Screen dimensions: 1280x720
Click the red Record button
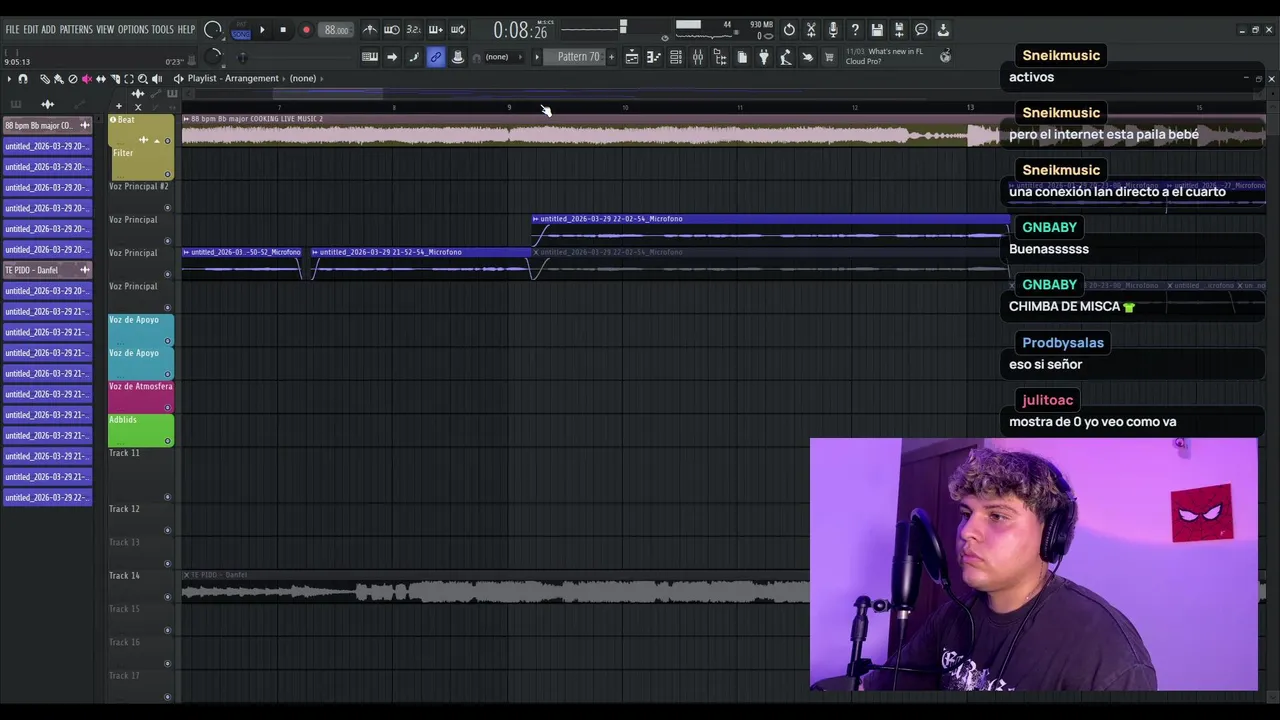click(x=306, y=30)
